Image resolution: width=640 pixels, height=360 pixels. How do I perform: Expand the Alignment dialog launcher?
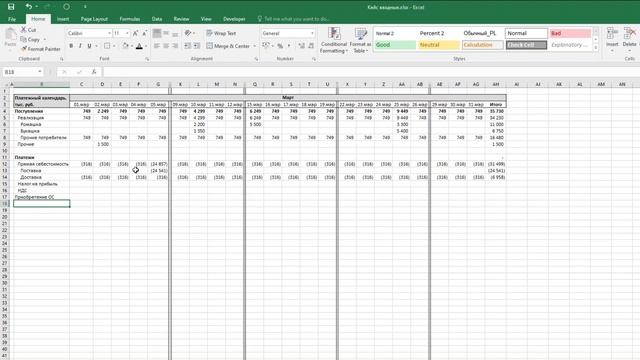coord(256,59)
